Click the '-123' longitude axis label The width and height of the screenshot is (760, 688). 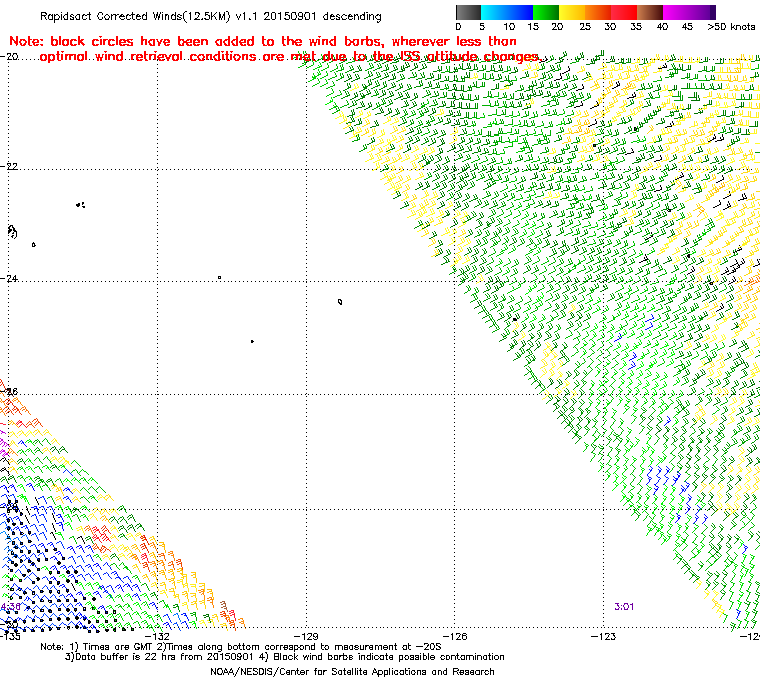pyautogui.click(x=603, y=636)
